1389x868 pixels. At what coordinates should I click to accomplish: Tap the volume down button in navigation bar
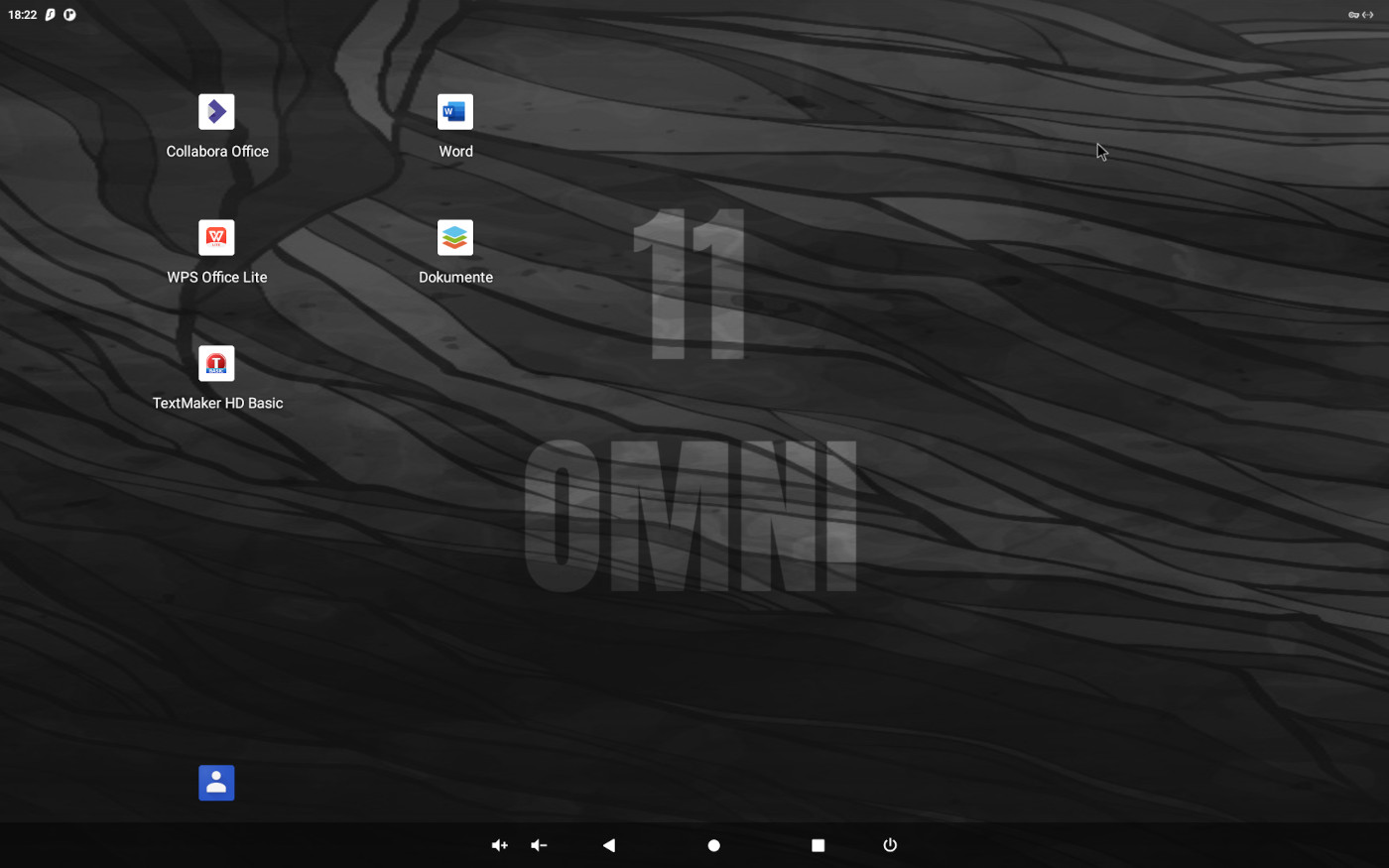[539, 845]
